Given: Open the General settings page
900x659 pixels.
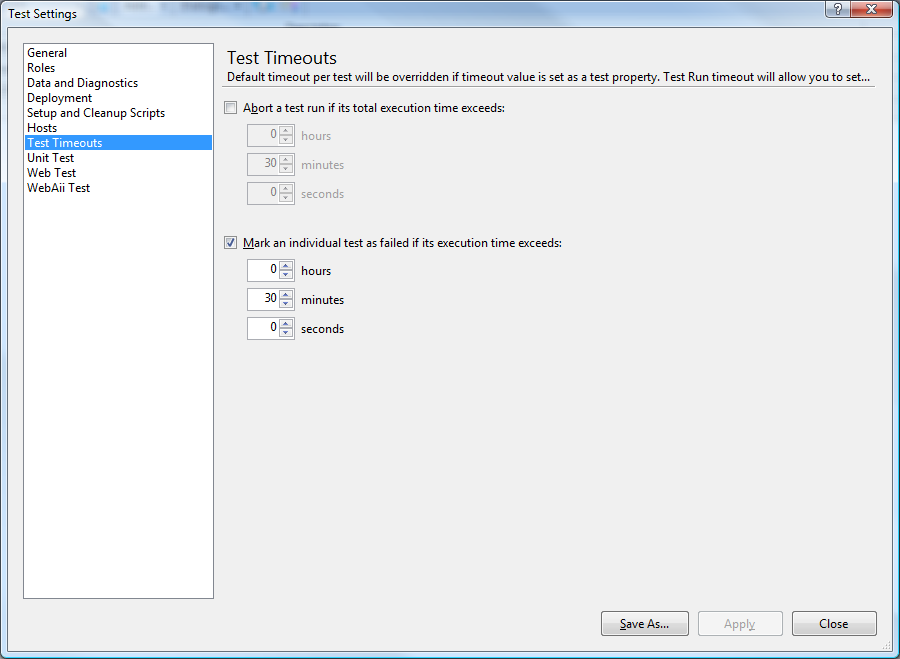Looking at the screenshot, I should coord(47,53).
